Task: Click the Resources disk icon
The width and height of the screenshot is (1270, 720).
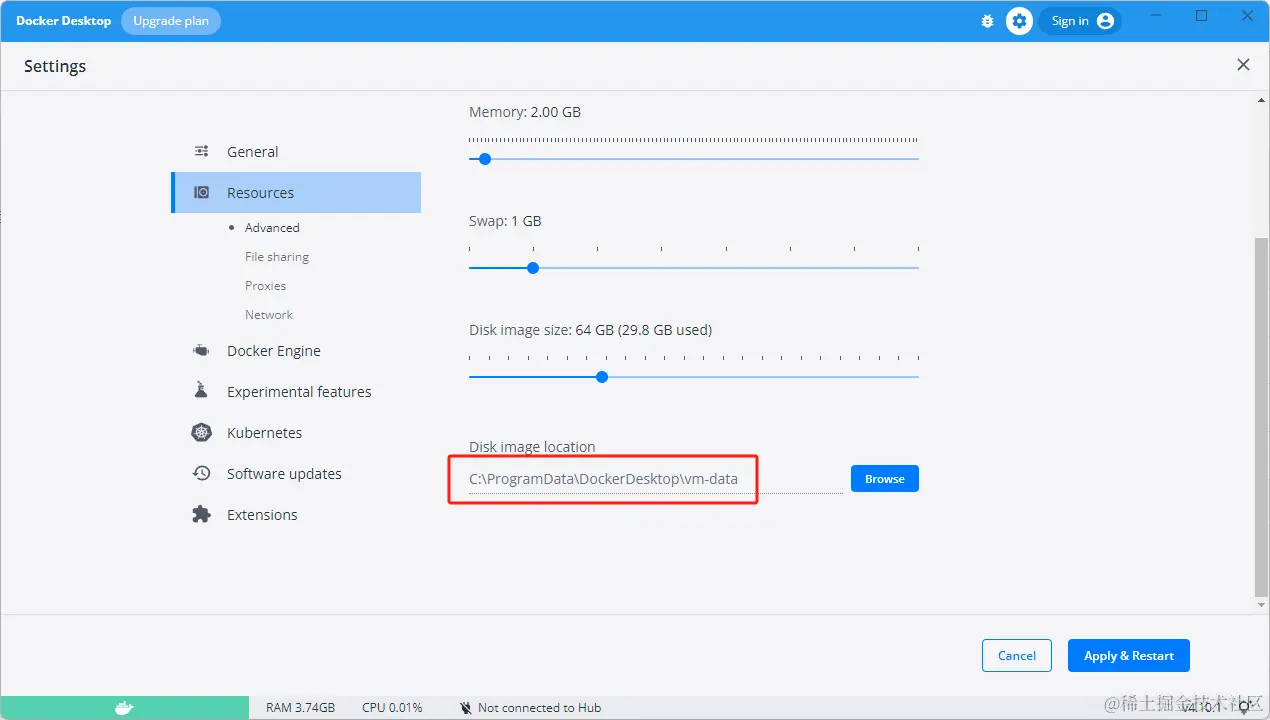Action: 202,192
